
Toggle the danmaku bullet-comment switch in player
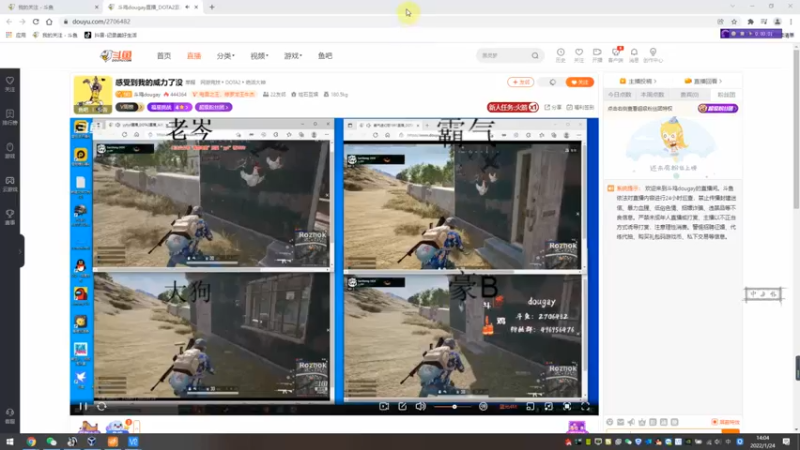pos(483,407)
